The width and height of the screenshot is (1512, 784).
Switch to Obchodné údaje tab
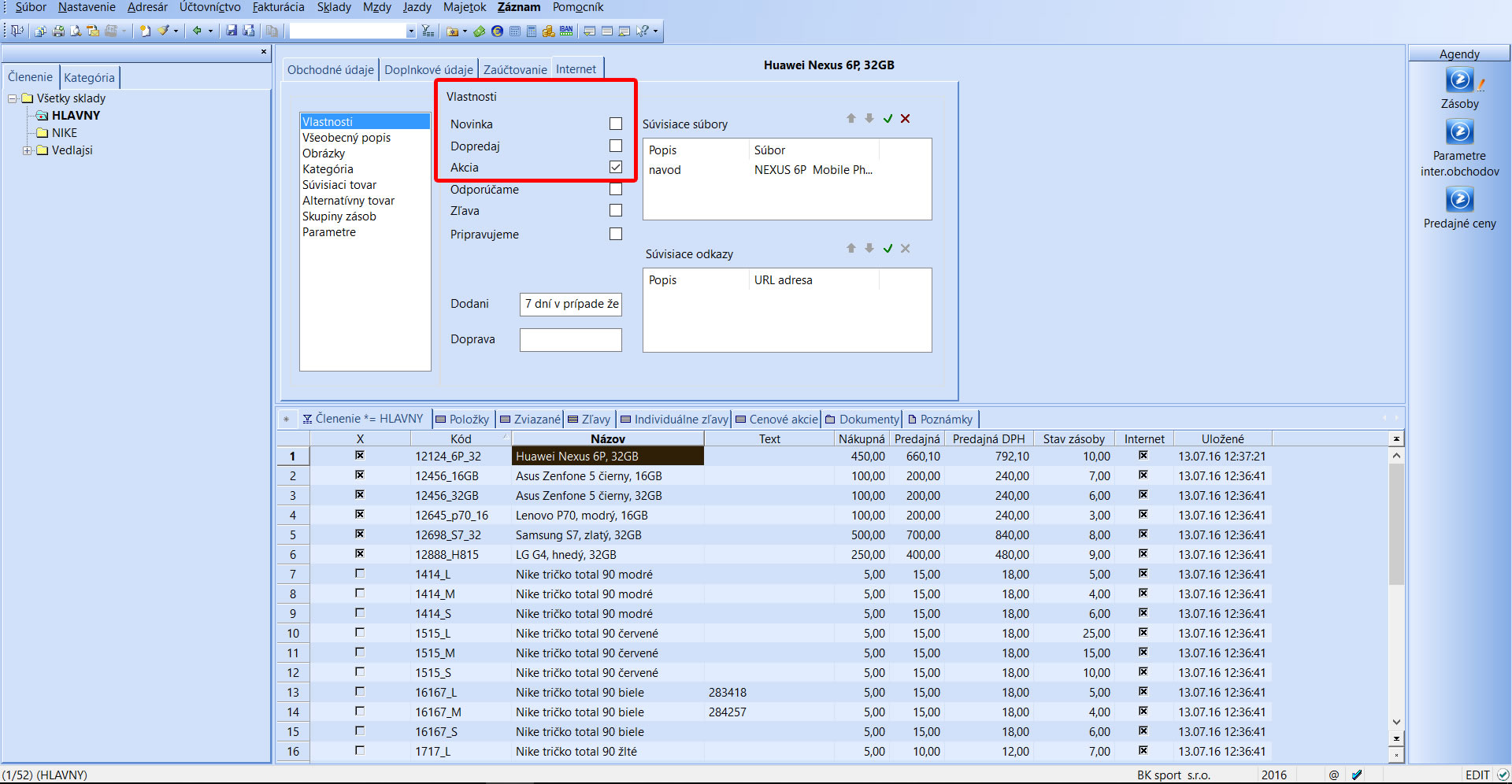point(331,69)
